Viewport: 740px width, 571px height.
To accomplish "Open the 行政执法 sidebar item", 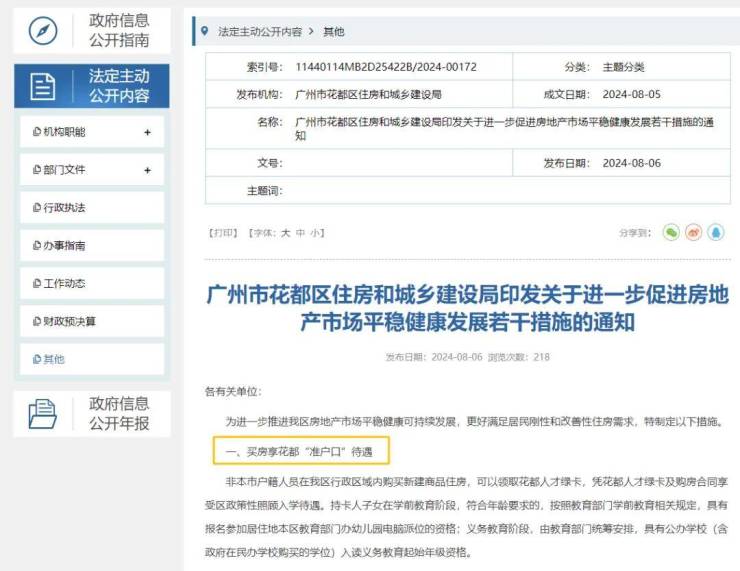I will click(92, 208).
